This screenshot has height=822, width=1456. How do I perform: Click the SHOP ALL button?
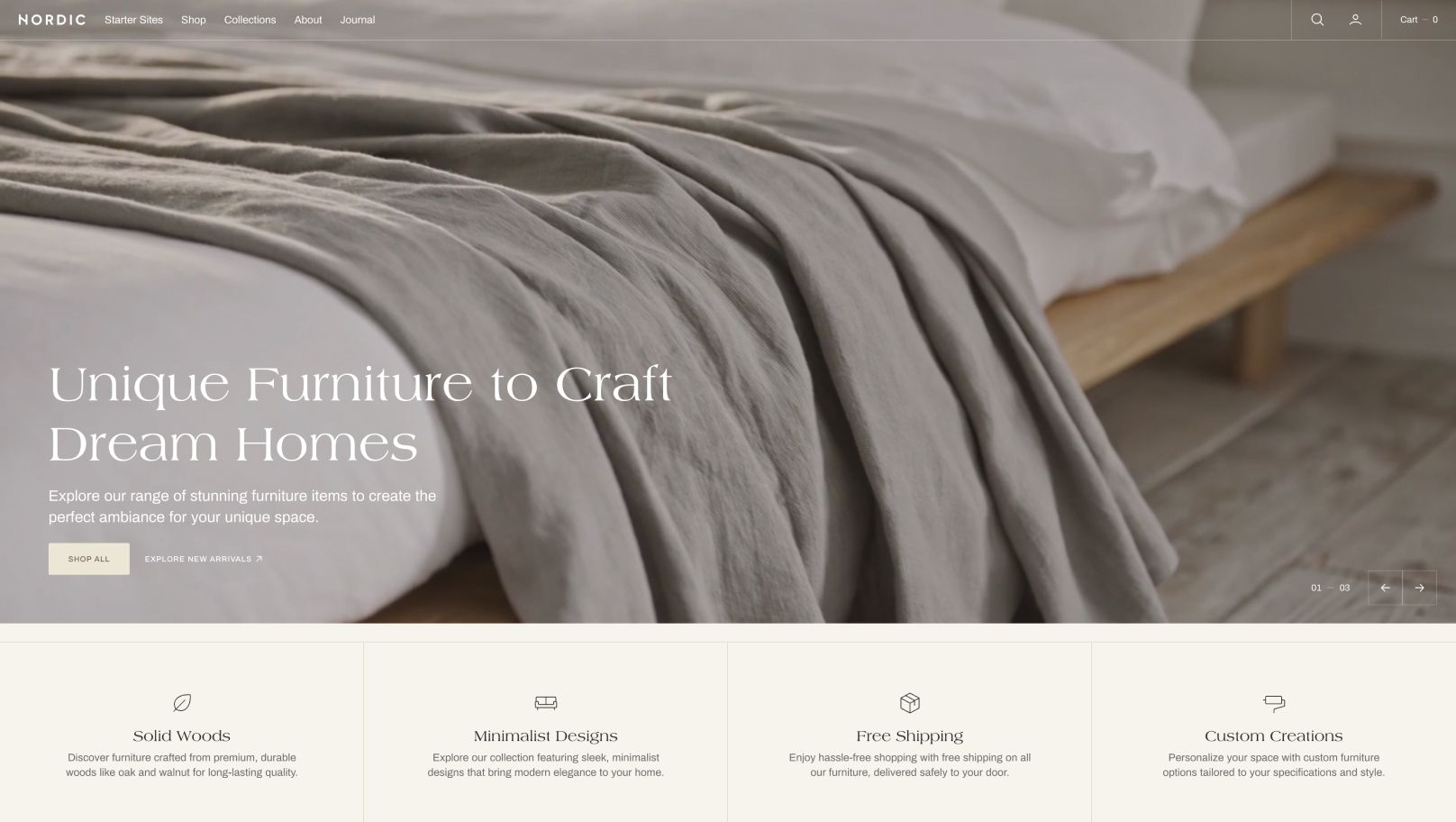point(89,559)
